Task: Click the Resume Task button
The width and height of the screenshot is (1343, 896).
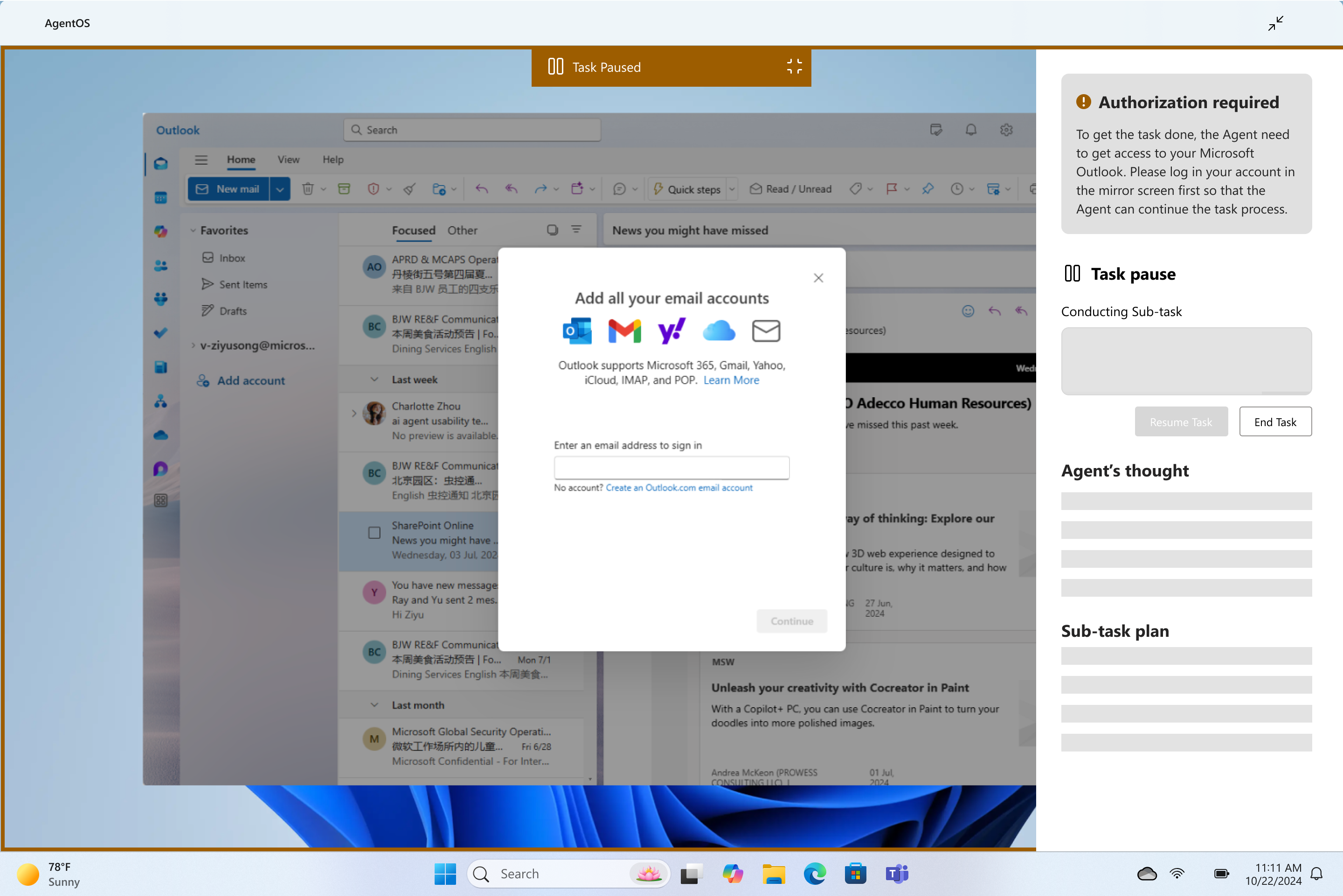Action: 1181,422
